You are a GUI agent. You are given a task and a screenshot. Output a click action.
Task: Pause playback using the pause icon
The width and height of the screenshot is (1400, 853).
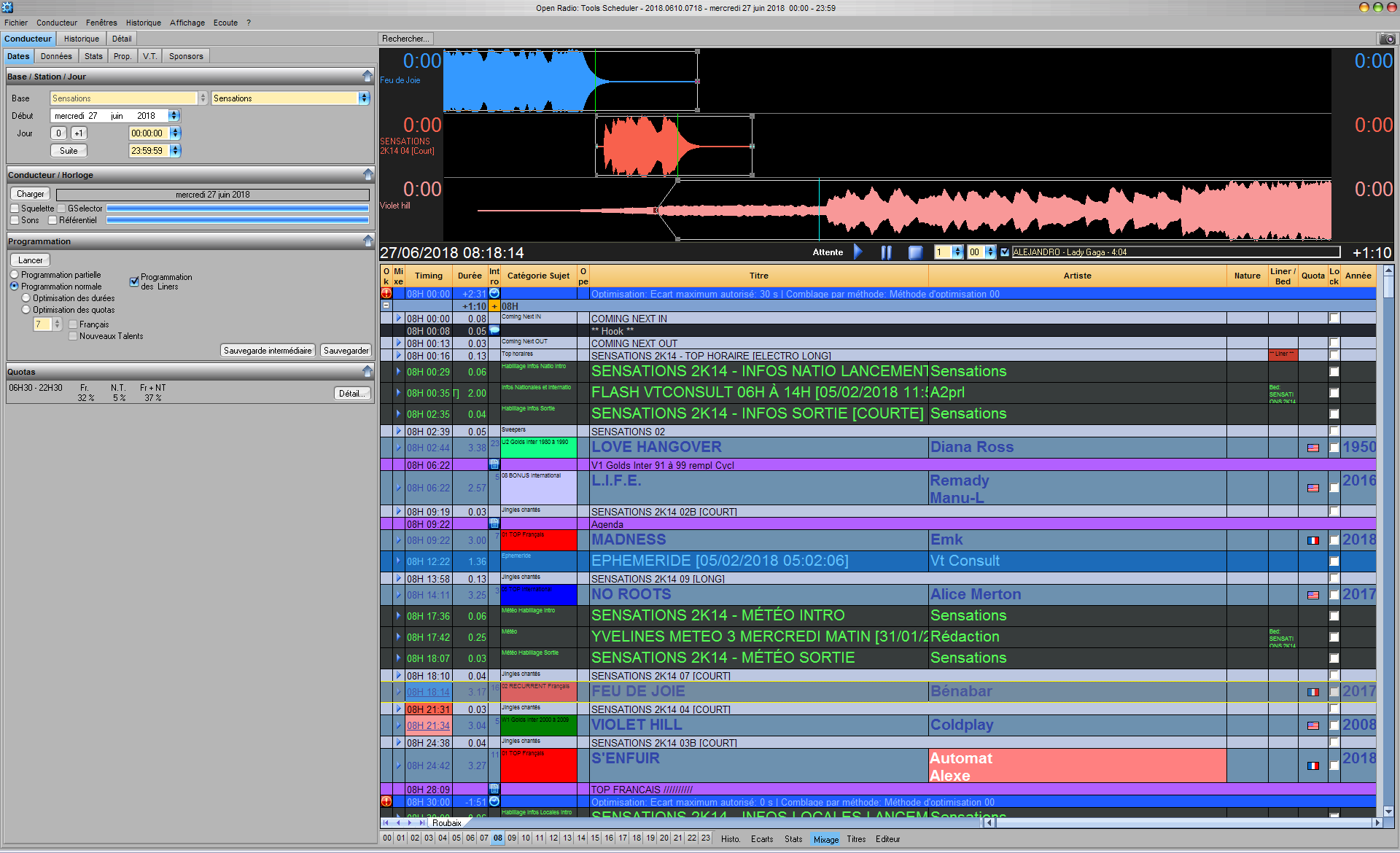(x=887, y=252)
